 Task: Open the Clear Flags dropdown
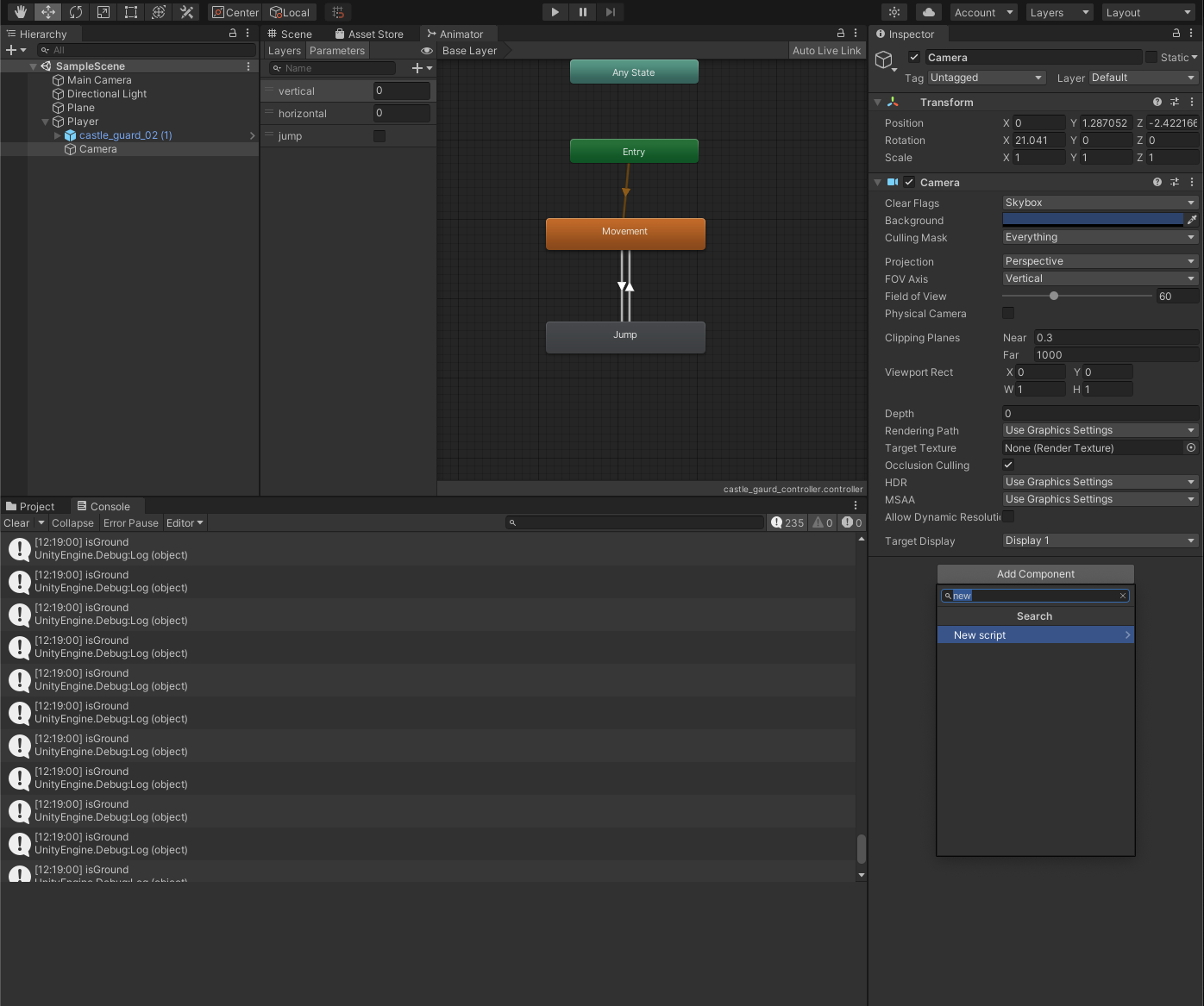click(1100, 203)
